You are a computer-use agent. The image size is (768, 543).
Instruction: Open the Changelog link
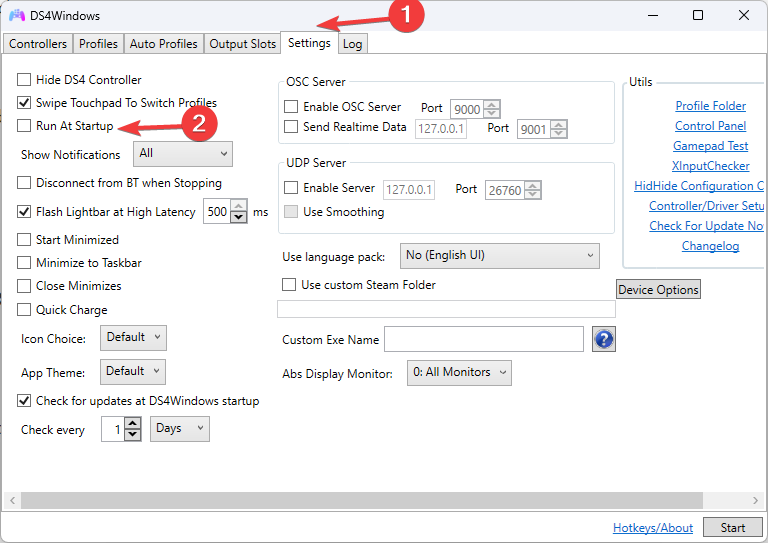[711, 246]
